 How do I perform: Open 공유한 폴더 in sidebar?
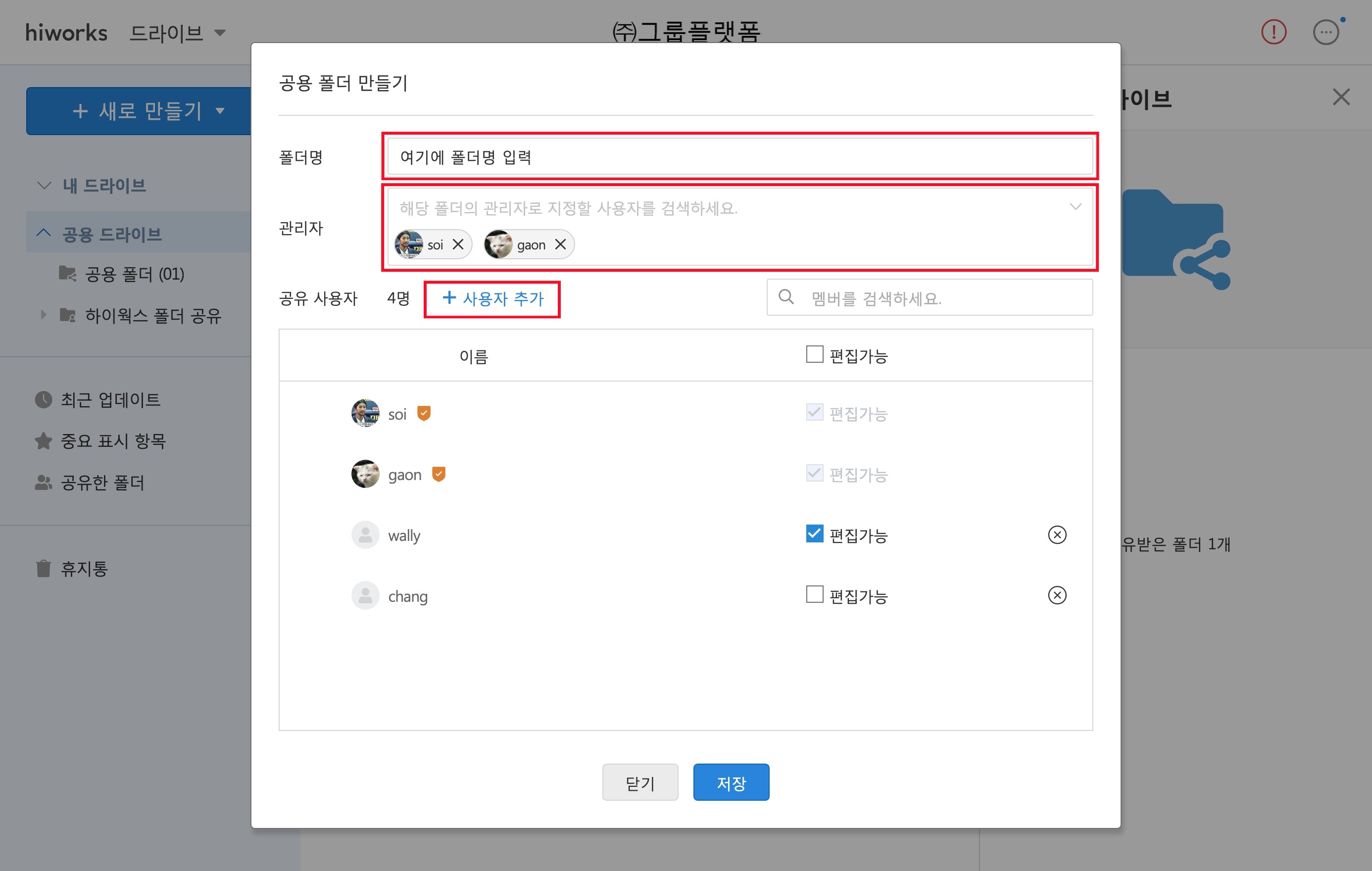click(x=102, y=483)
